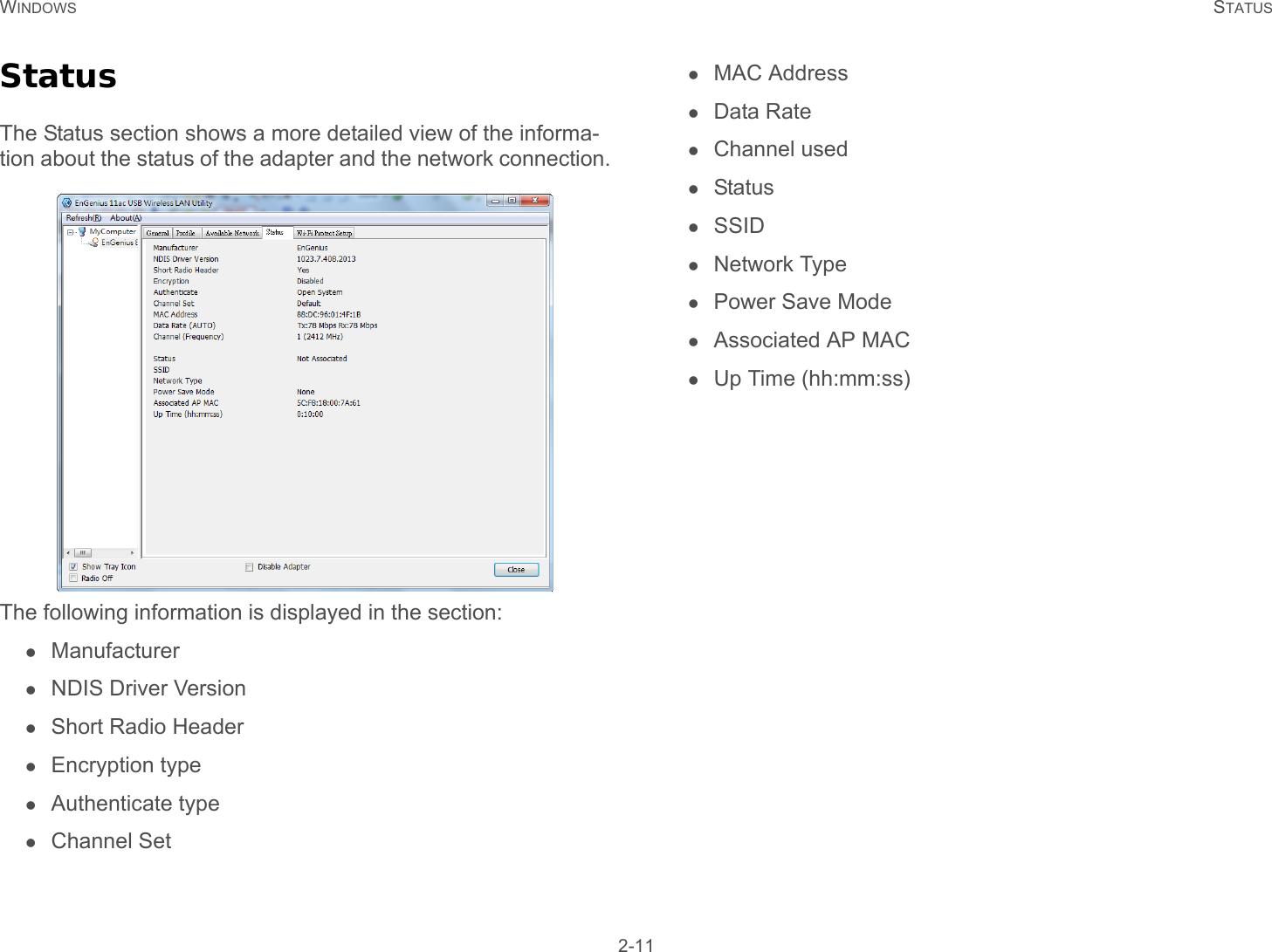Click the EnGenius adapter icon in tree
This screenshot has height=952, width=1272.
coord(94,243)
